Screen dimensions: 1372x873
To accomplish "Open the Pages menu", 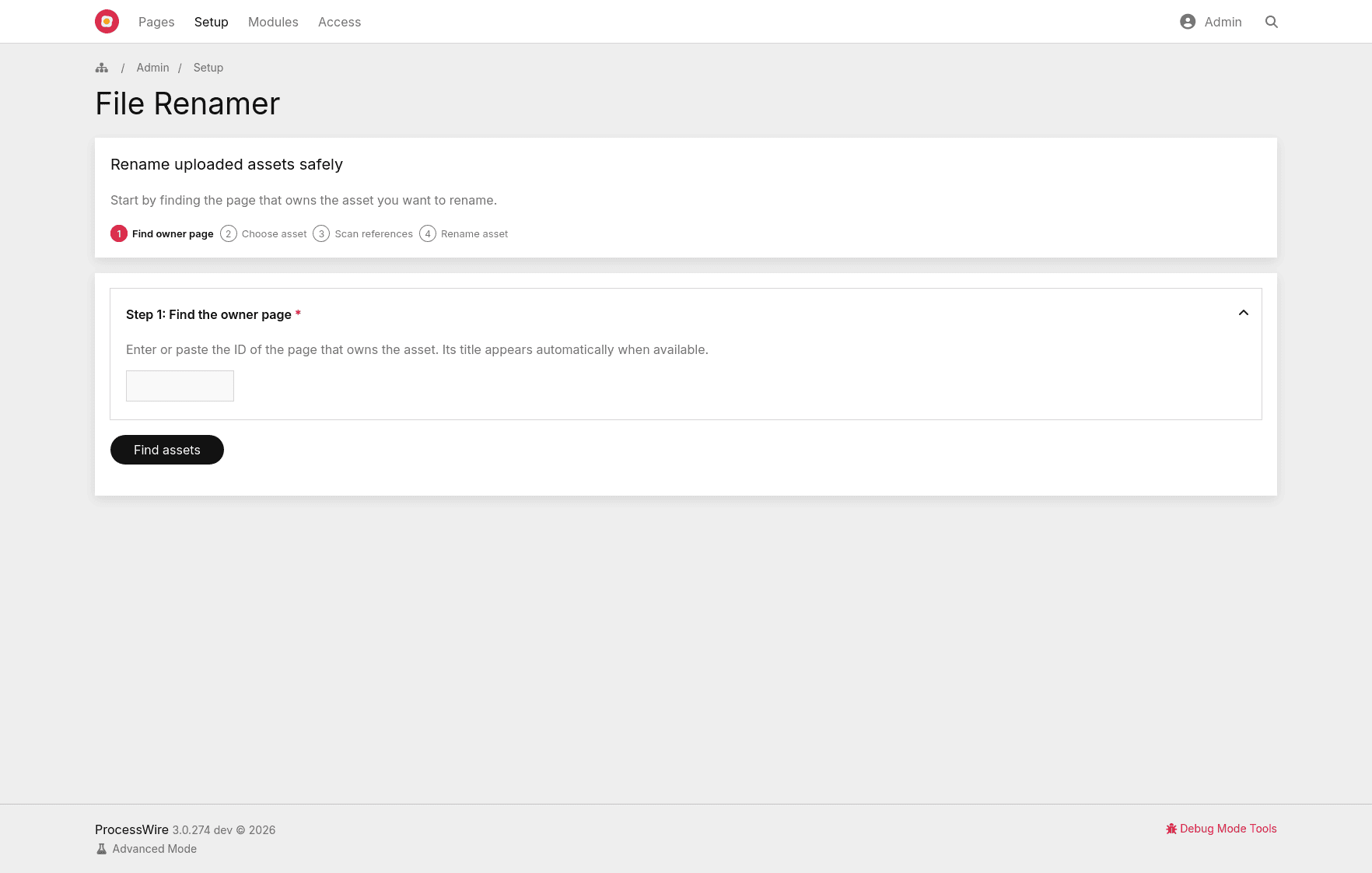I will coord(156,22).
